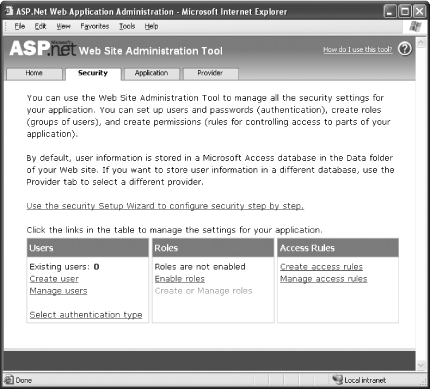Click the Create user link
431x389 pixels.
[54, 279]
